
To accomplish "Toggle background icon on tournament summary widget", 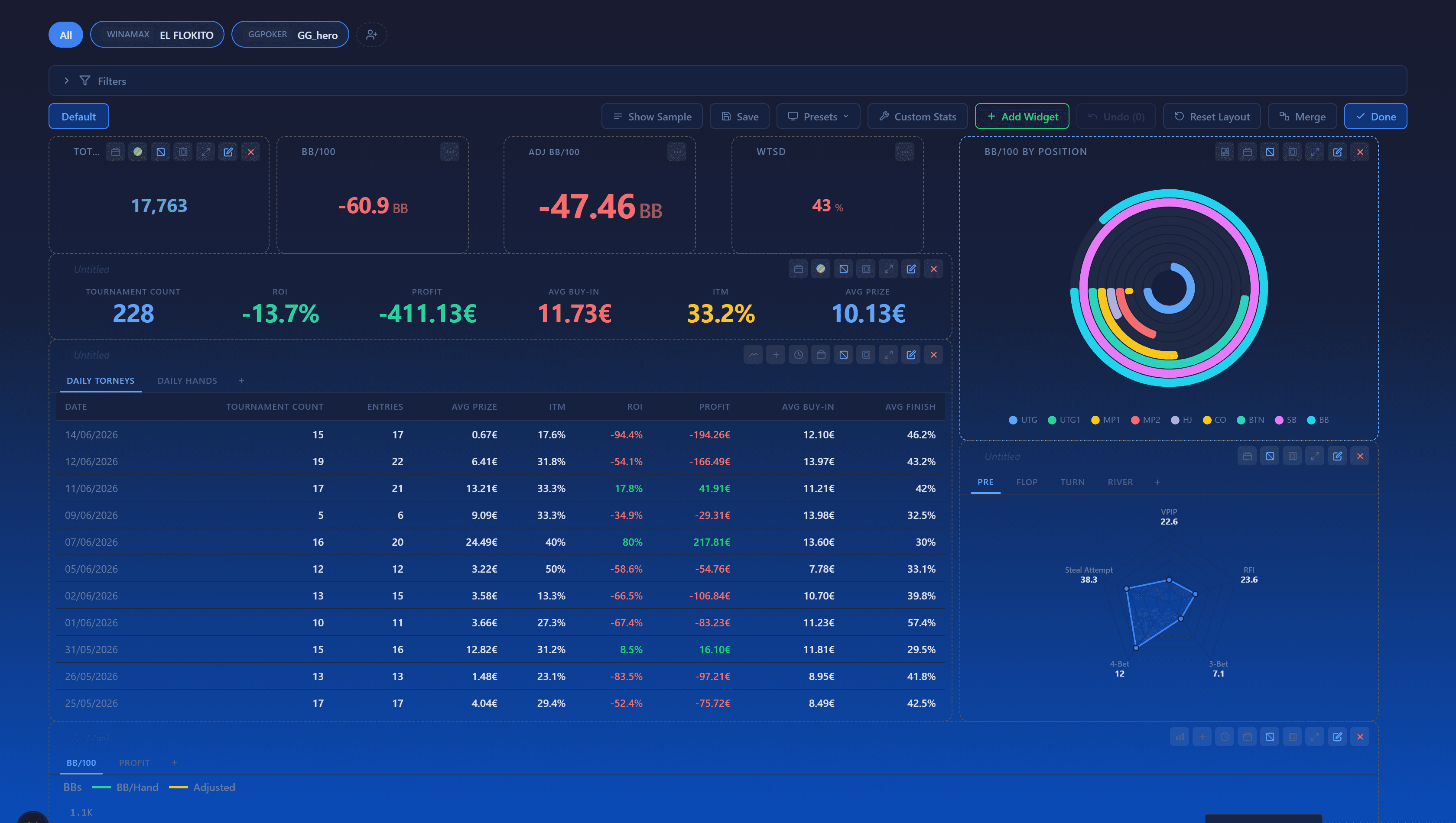I will [844, 269].
